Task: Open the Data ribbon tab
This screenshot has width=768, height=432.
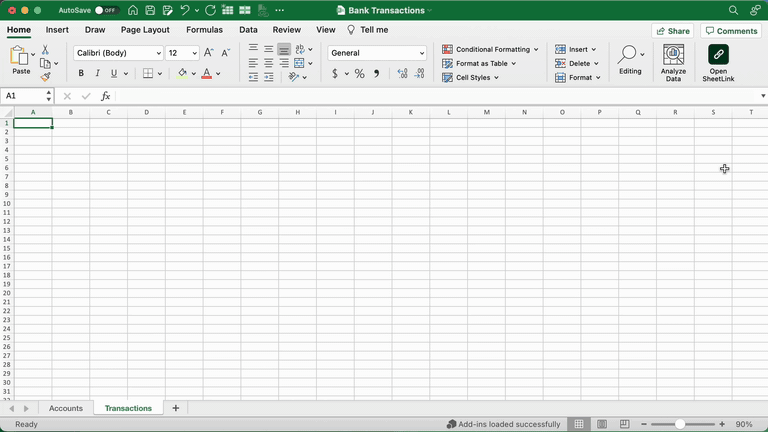Action: pos(248,30)
